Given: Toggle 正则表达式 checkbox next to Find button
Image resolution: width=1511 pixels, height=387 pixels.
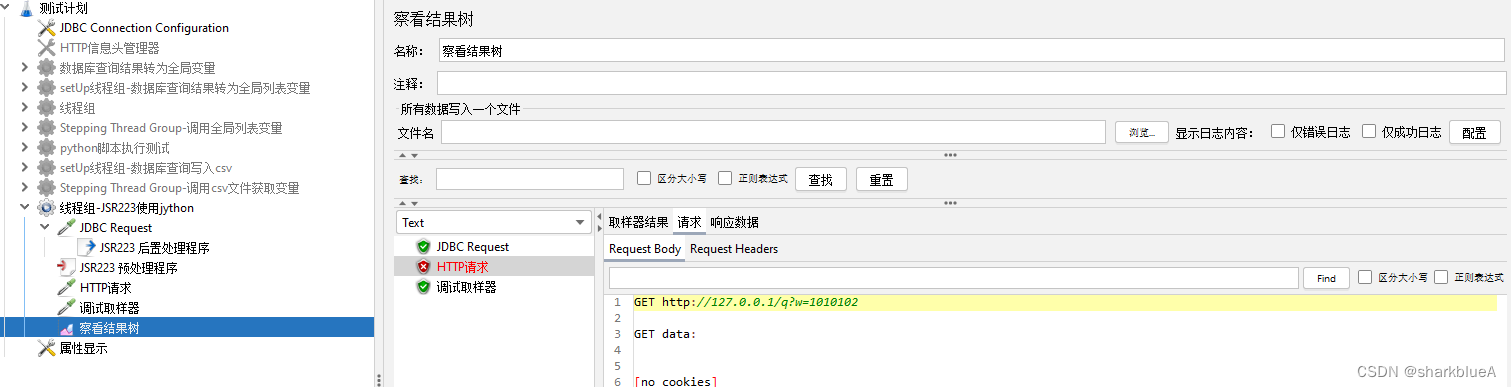Looking at the screenshot, I should tap(1441, 277).
